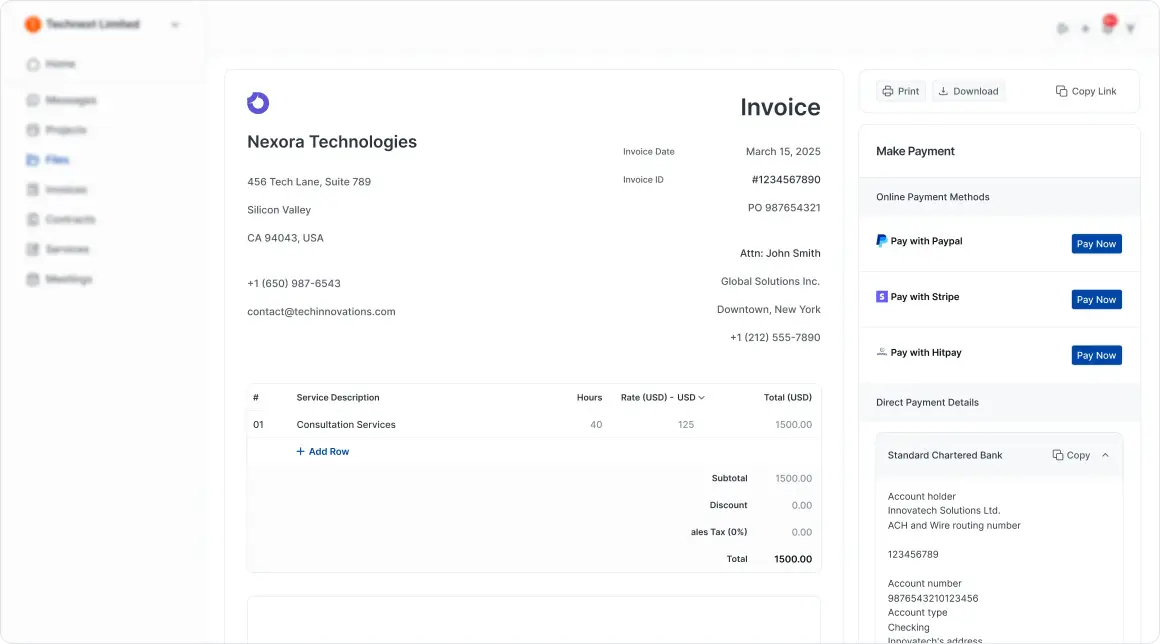The image size is (1160, 644).
Task: Click the Silicon Valley address line
Action: 279,210
